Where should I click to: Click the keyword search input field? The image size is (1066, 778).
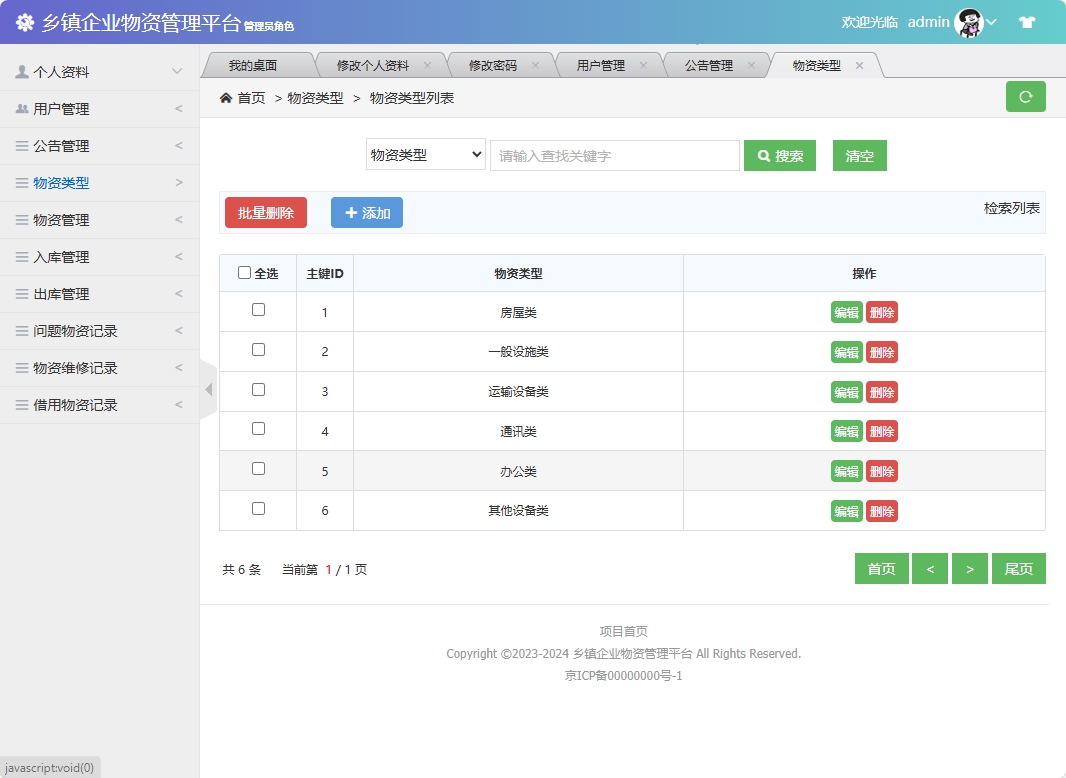pos(614,155)
